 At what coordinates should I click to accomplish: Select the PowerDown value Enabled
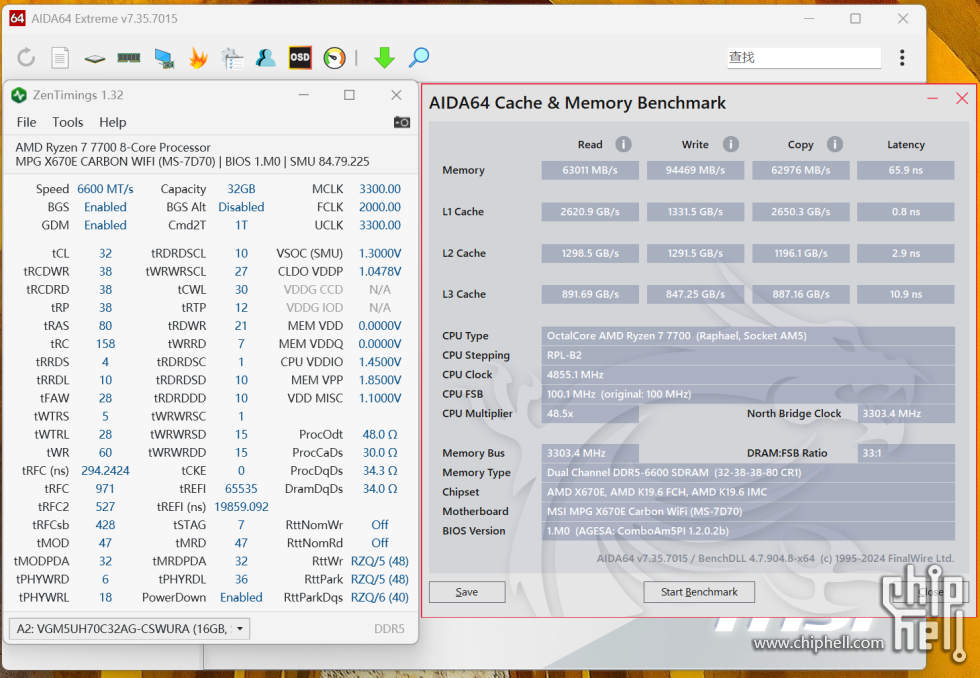(241, 597)
